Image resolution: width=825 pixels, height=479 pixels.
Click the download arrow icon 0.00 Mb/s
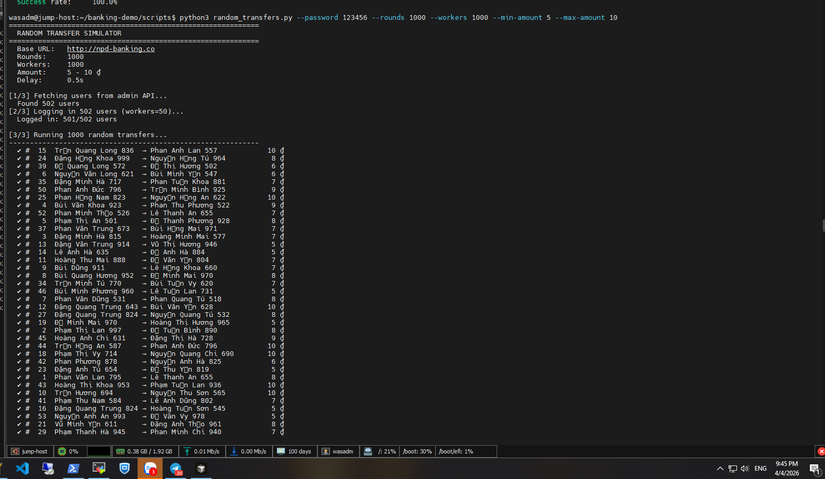[x=234, y=451]
